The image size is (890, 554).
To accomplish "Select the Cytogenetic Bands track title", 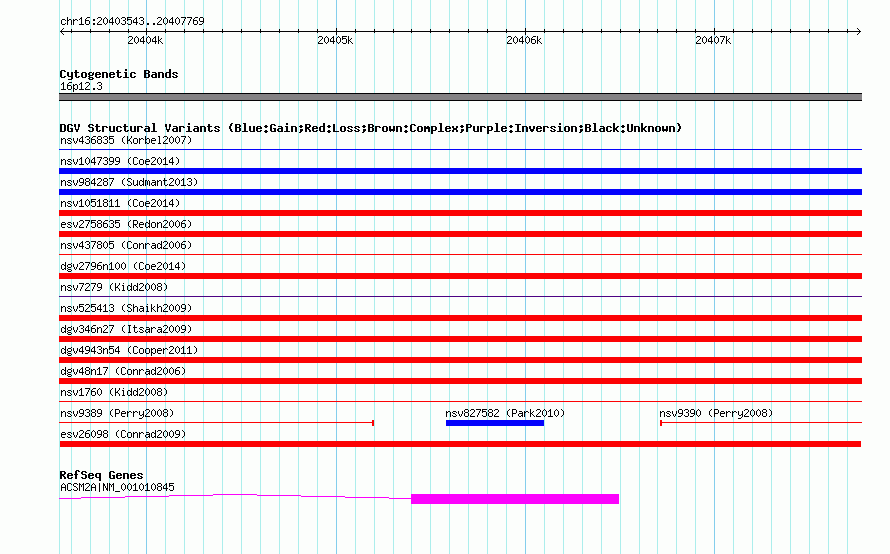I will tap(119, 74).
